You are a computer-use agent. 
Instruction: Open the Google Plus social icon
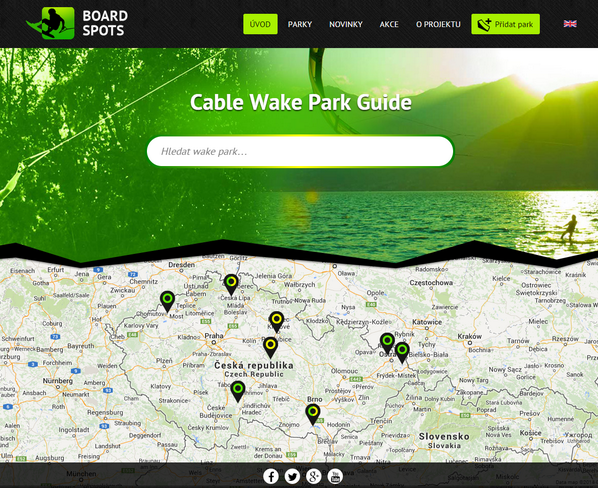coord(313,476)
